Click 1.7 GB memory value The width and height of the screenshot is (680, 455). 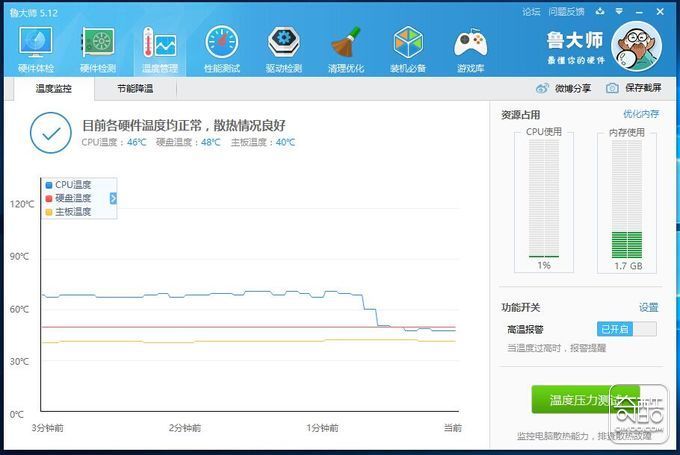pos(628,266)
